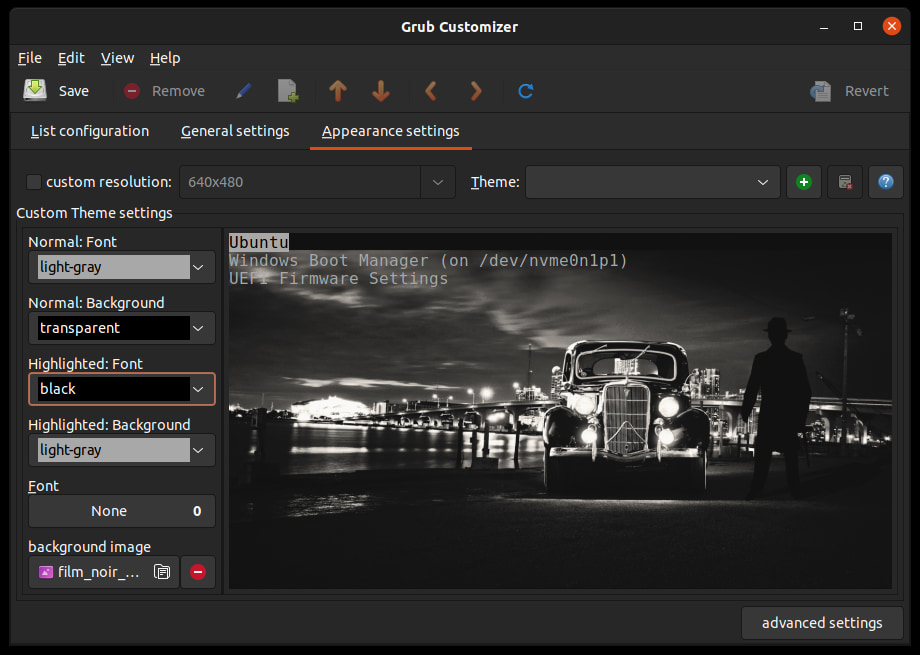
Task: Click the right arrow toolbar icon
Action: [476, 91]
